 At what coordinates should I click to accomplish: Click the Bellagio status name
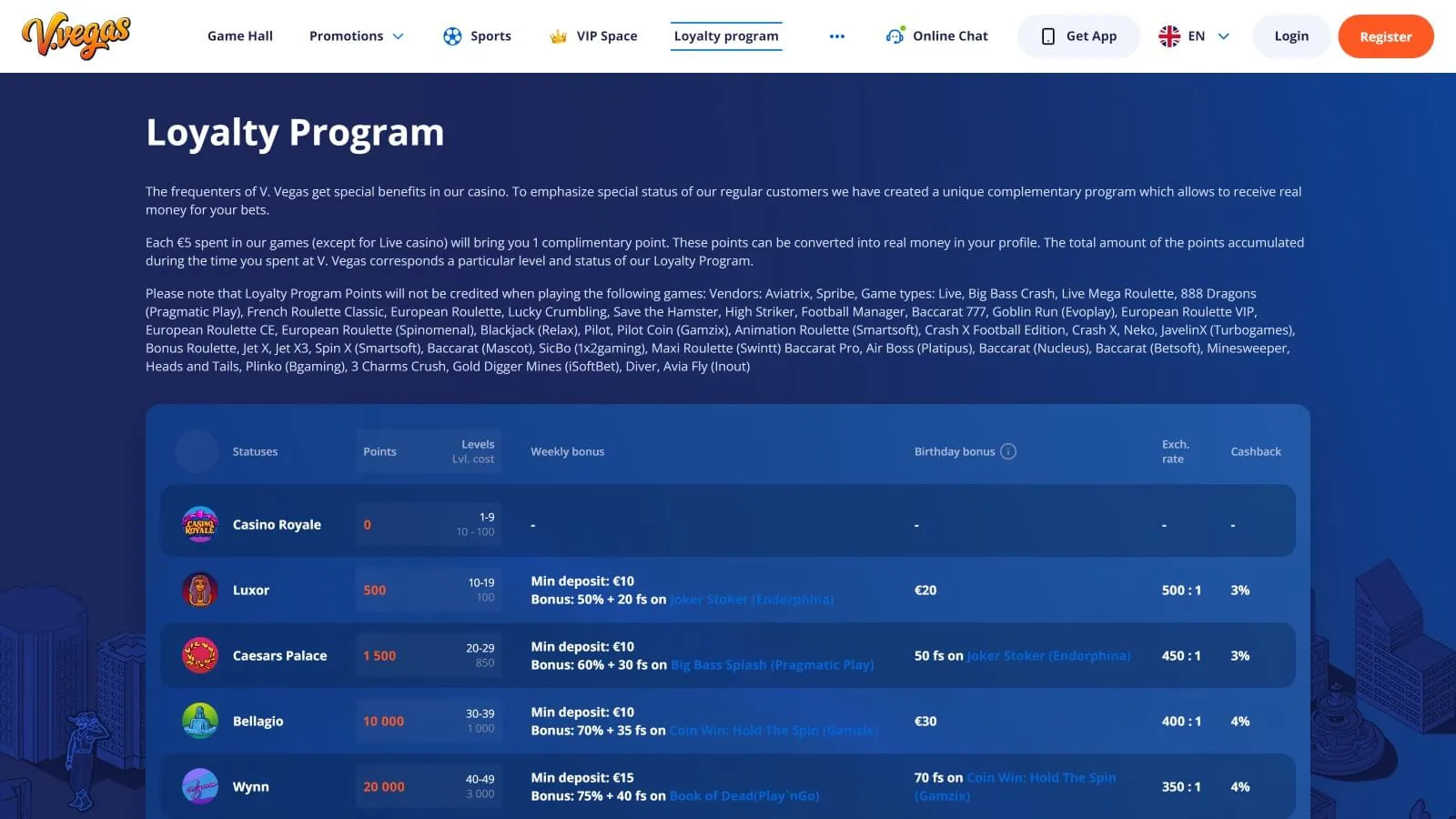click(x=258, y=722)
